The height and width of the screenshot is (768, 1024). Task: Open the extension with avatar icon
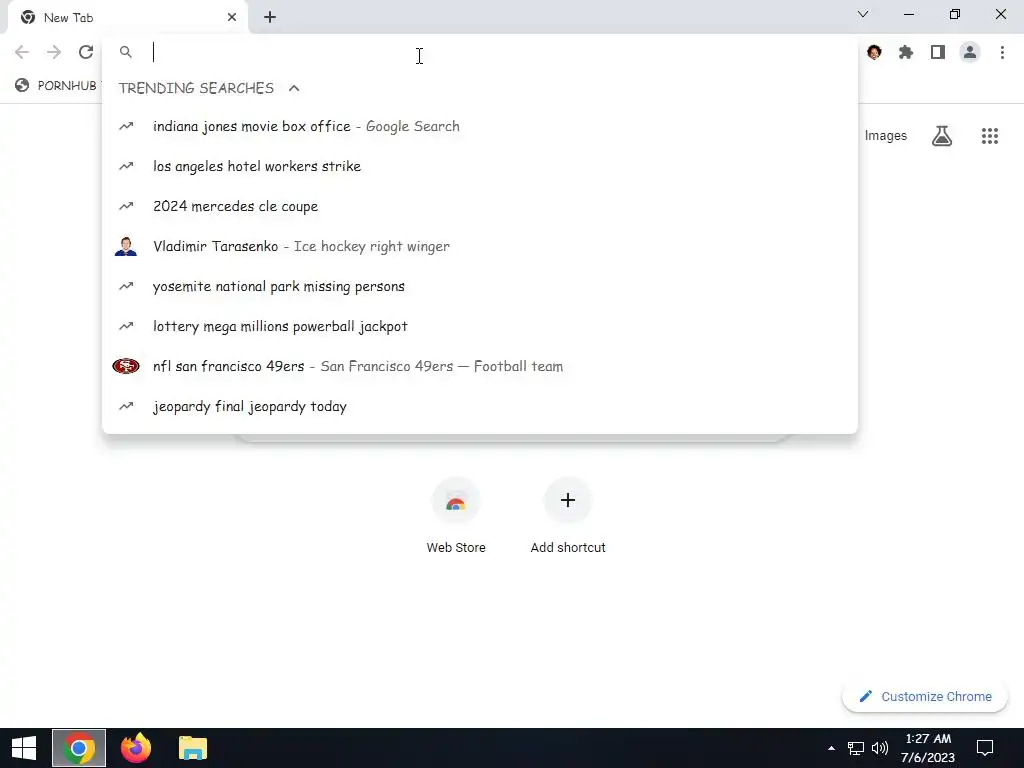[874, 52]
